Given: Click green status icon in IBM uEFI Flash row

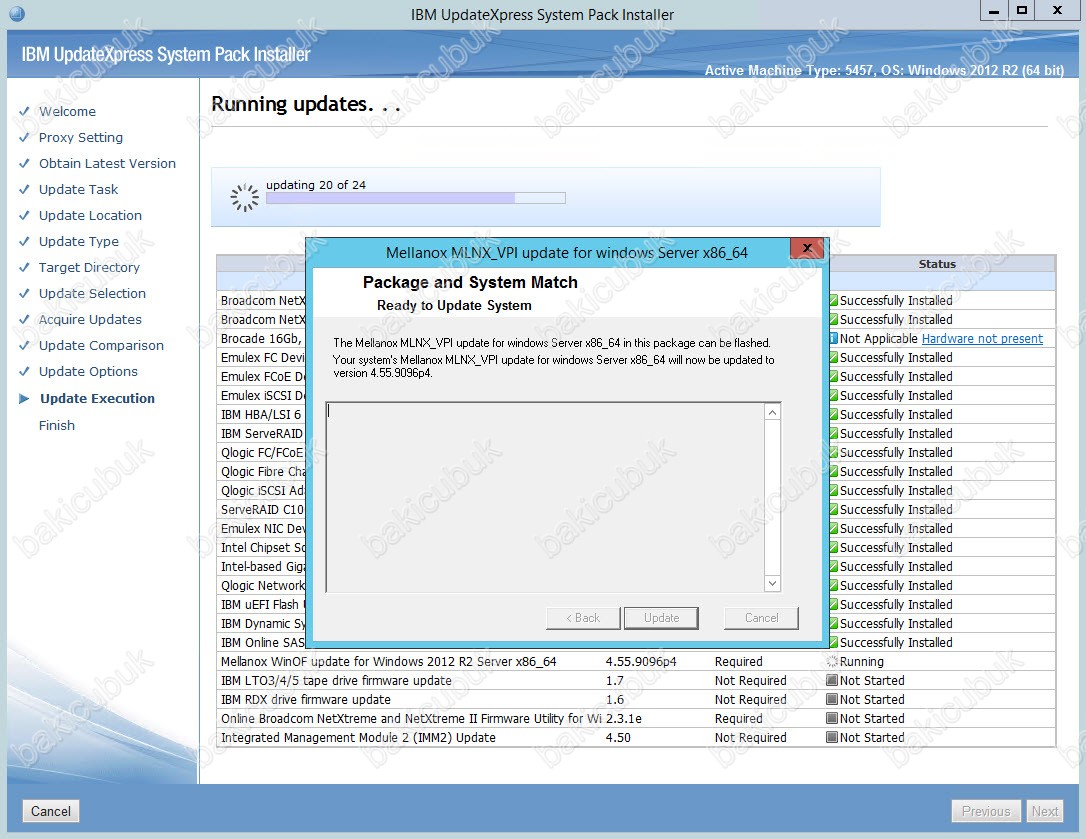Looking at the screenshot, I should [x=833, y=605].
